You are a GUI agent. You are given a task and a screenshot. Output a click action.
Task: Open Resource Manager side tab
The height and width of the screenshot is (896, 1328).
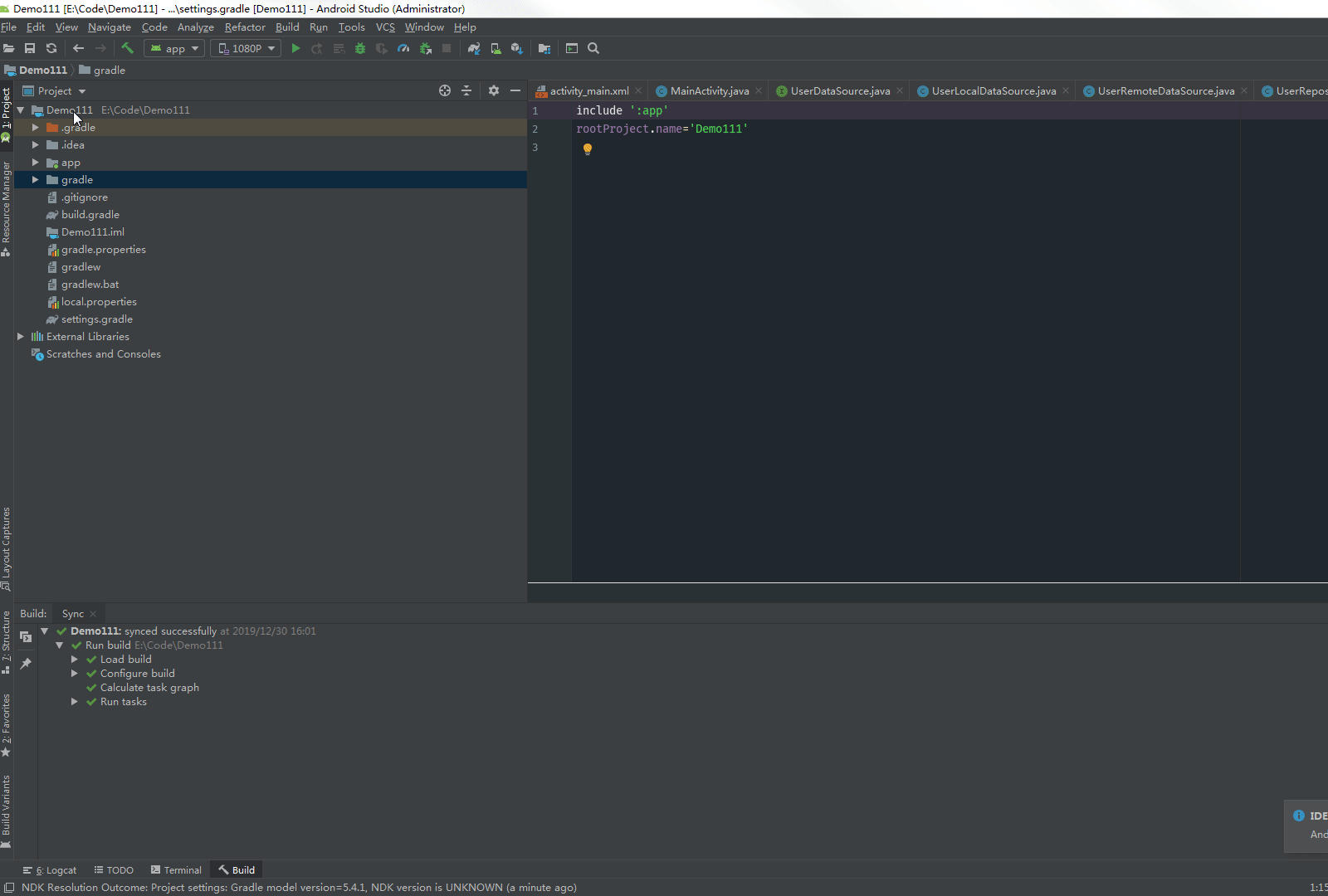coord(6,209)
